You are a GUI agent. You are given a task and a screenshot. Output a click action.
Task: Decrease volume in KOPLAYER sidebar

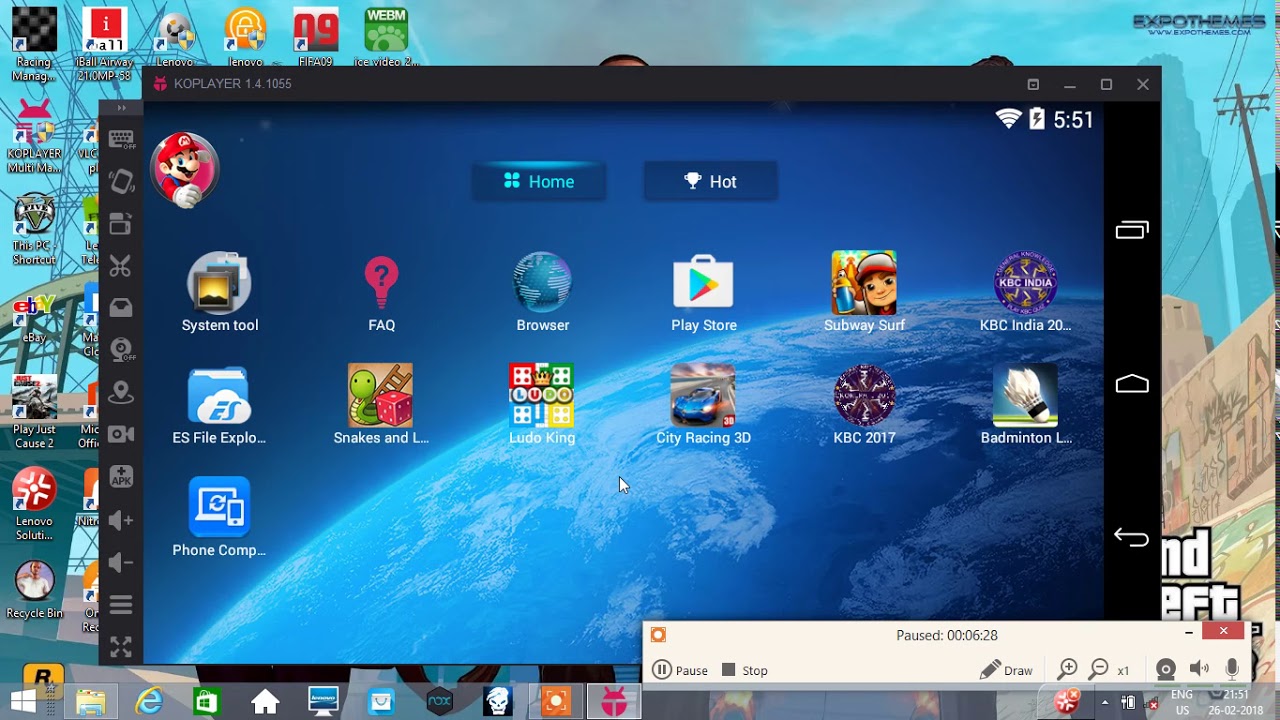[121, 563]
